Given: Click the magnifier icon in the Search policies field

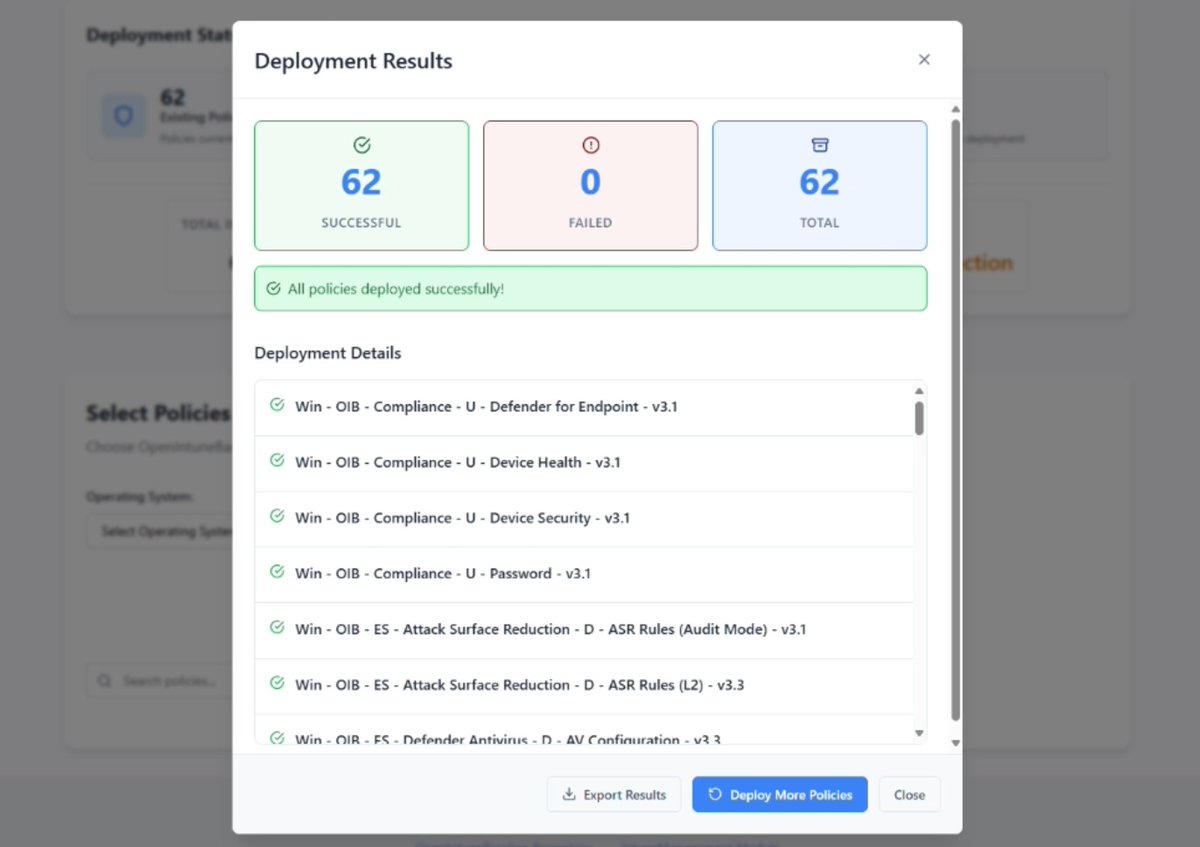Looking at the screenshot, I should [104, 680].
